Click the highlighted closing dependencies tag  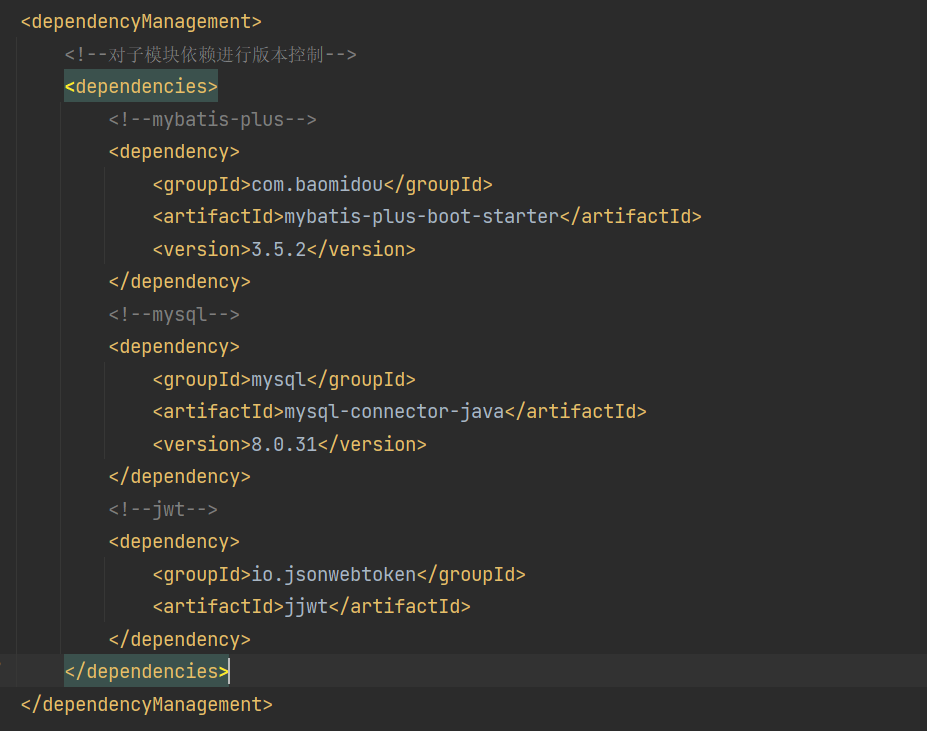[x=146, y=671]
